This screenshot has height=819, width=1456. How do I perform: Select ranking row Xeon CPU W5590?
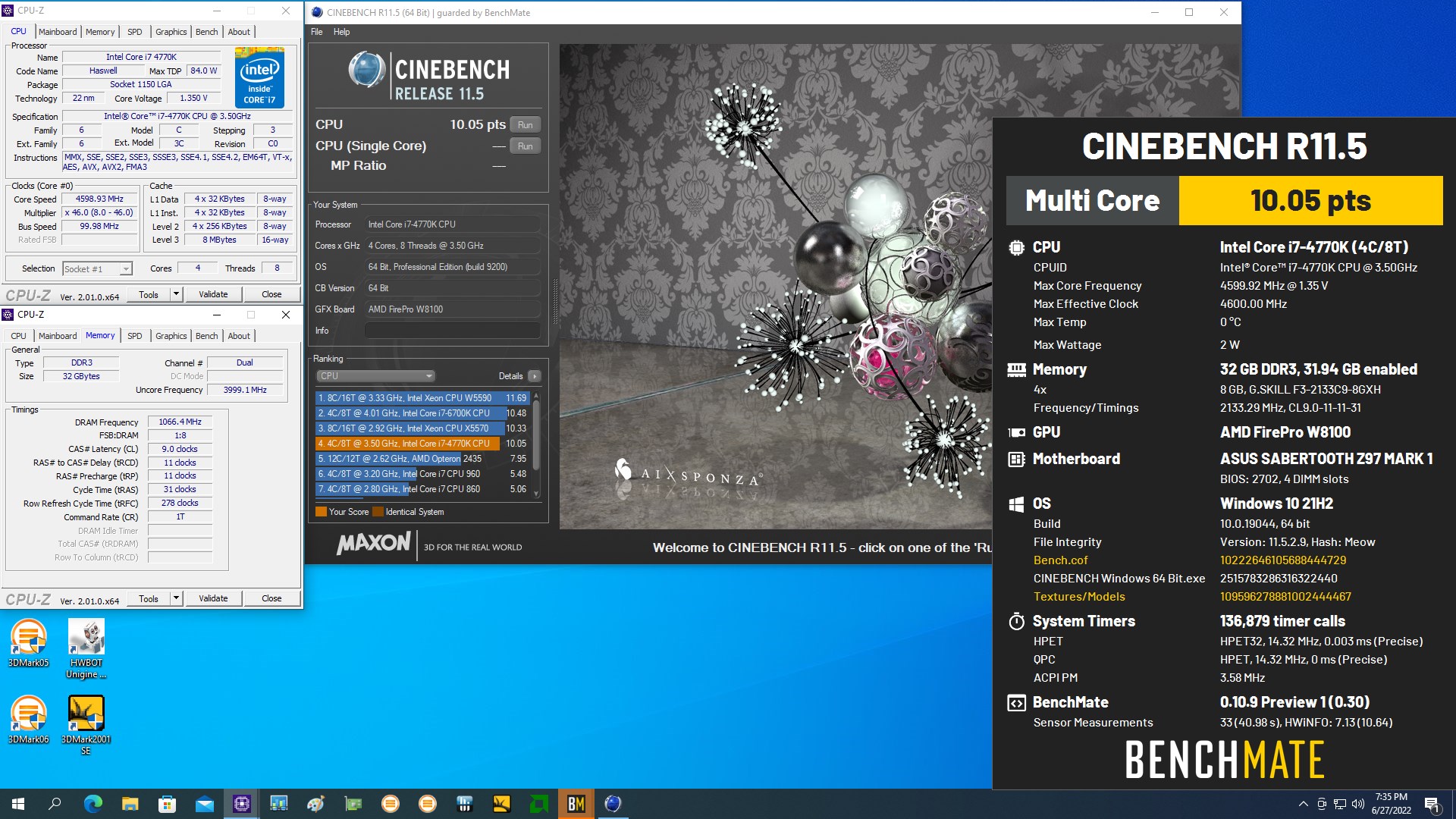(x=422, y=398)
